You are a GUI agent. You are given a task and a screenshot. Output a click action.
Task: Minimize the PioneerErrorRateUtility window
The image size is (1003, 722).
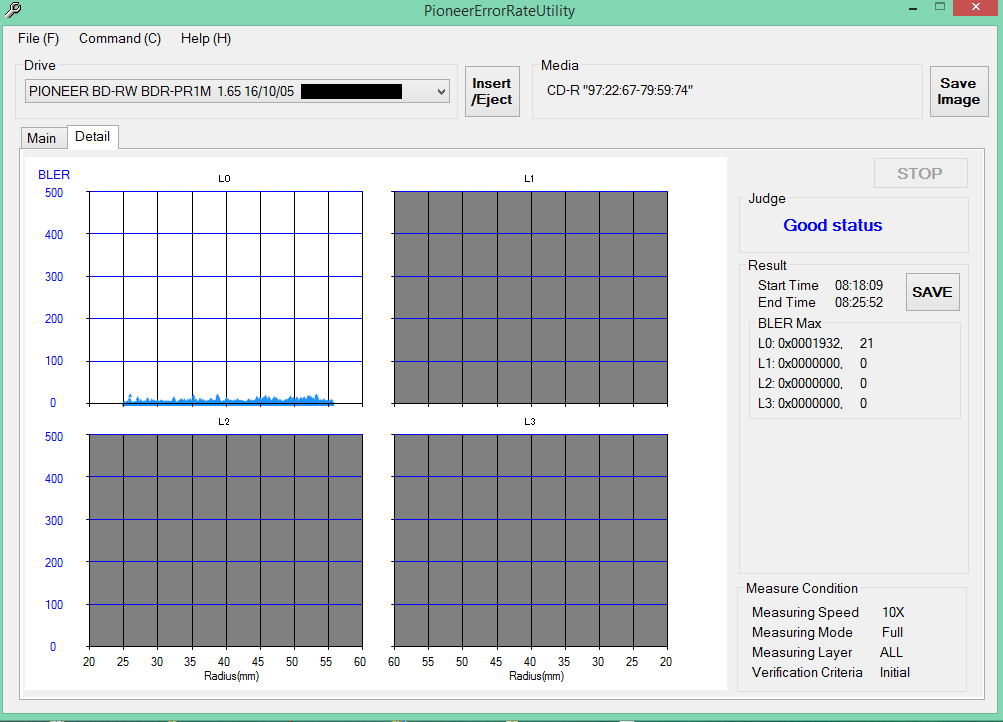pyautogui.click(x=913, y=8)
